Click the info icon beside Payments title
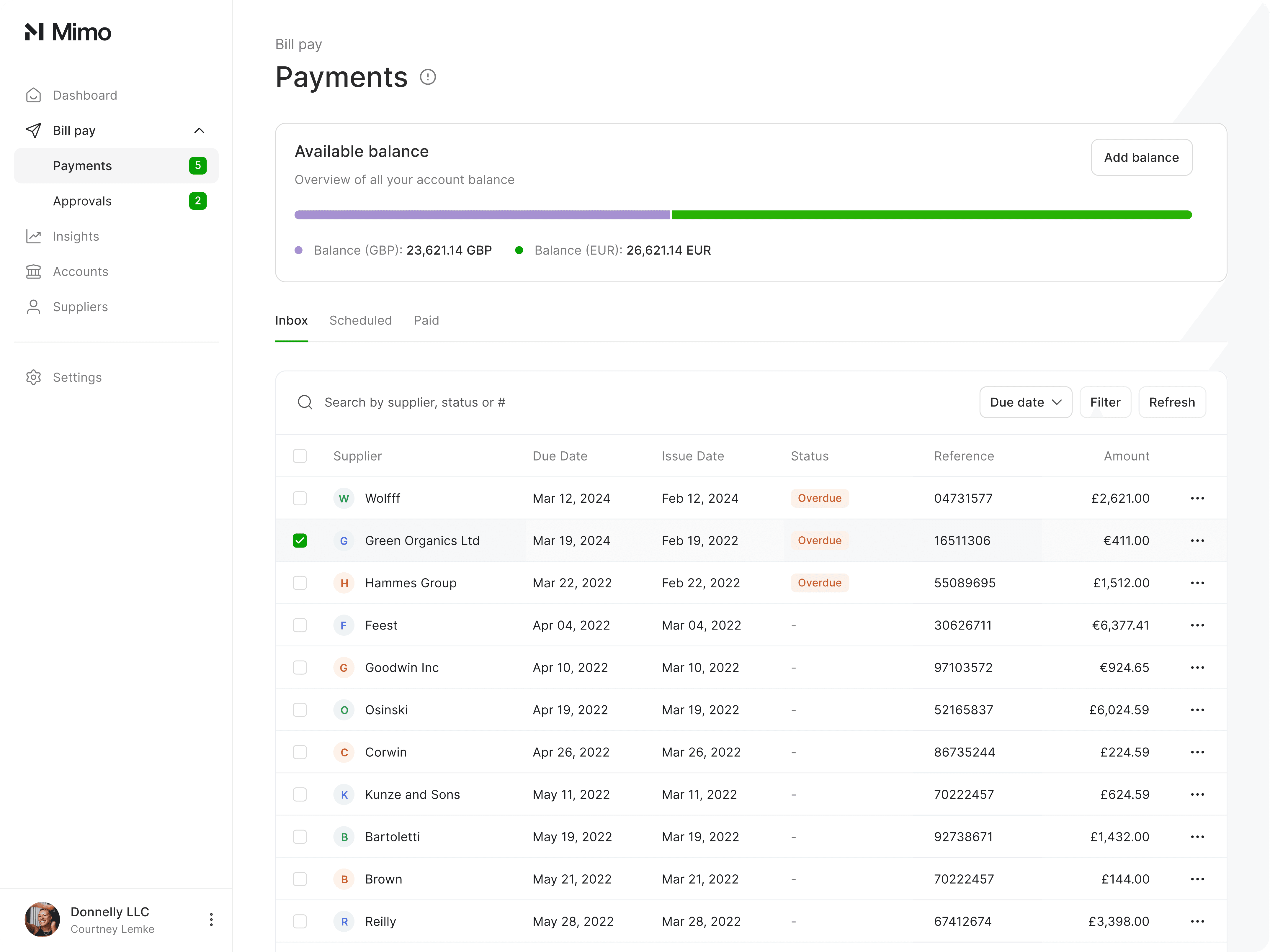The height and width of the screenshot is (952, 1270). coord(428,77)
